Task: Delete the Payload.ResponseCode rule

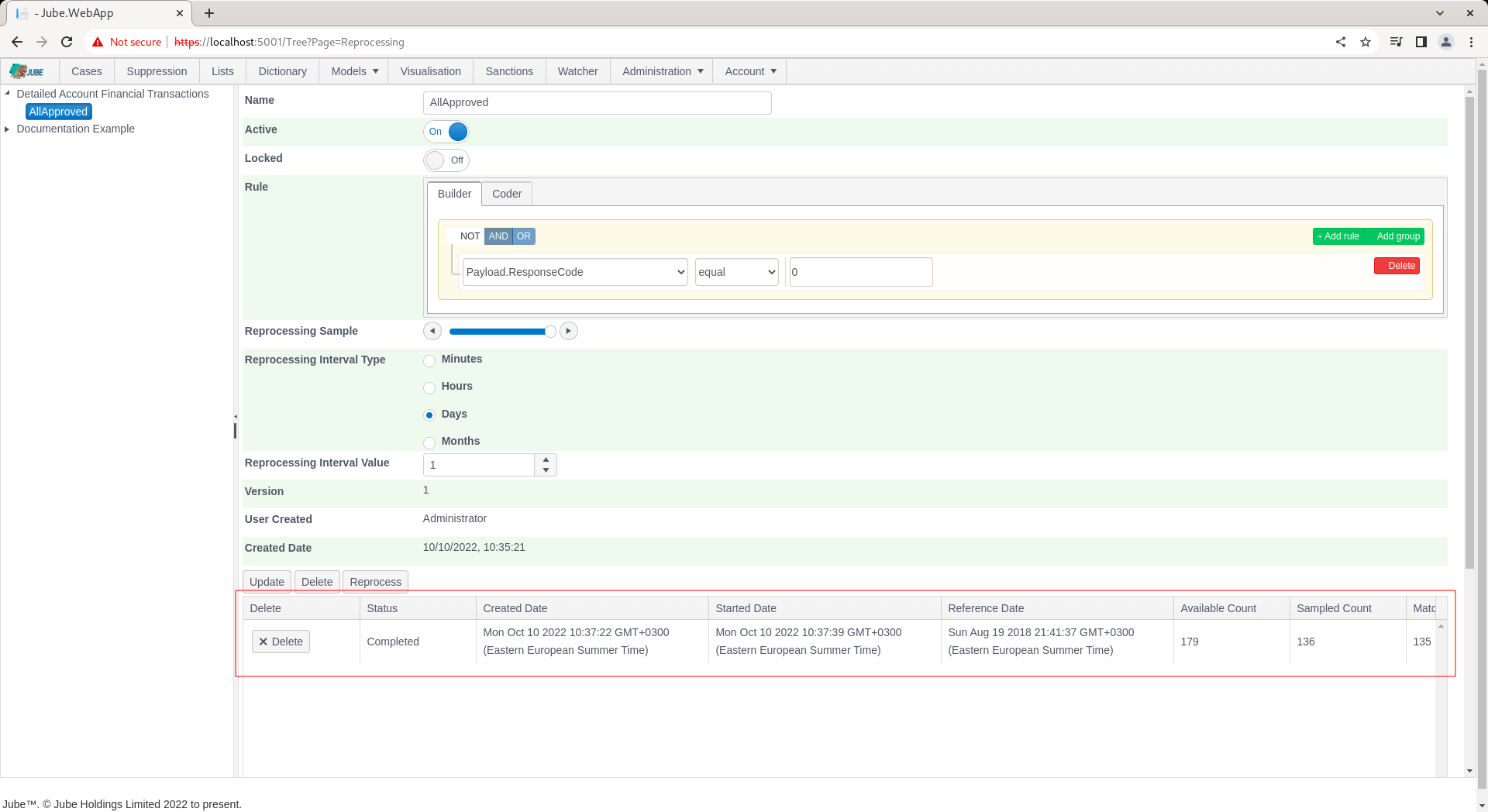Action: tap(1397, 266)
